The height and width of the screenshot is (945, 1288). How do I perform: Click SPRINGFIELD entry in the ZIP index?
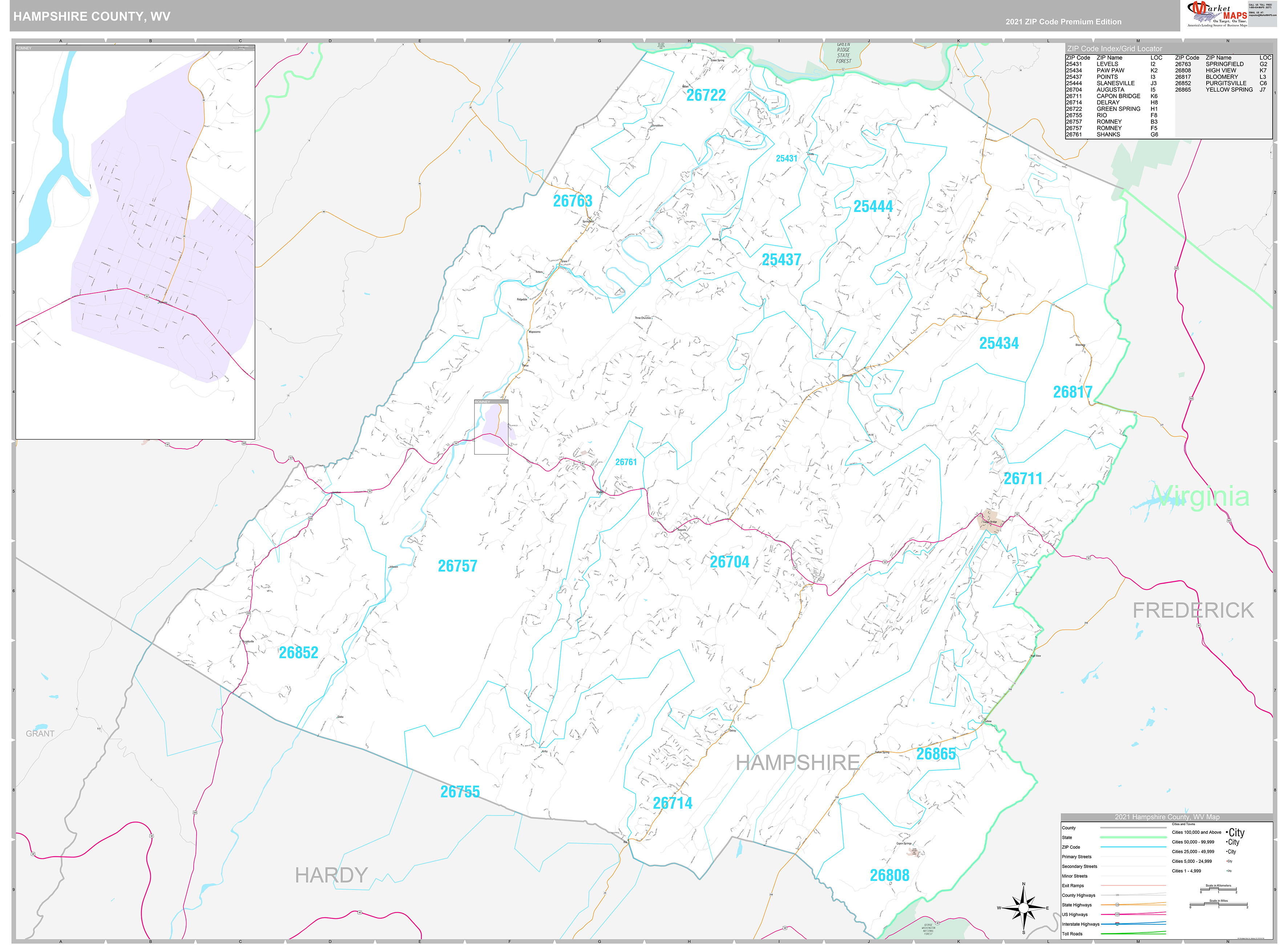[x=1224, y=64]
